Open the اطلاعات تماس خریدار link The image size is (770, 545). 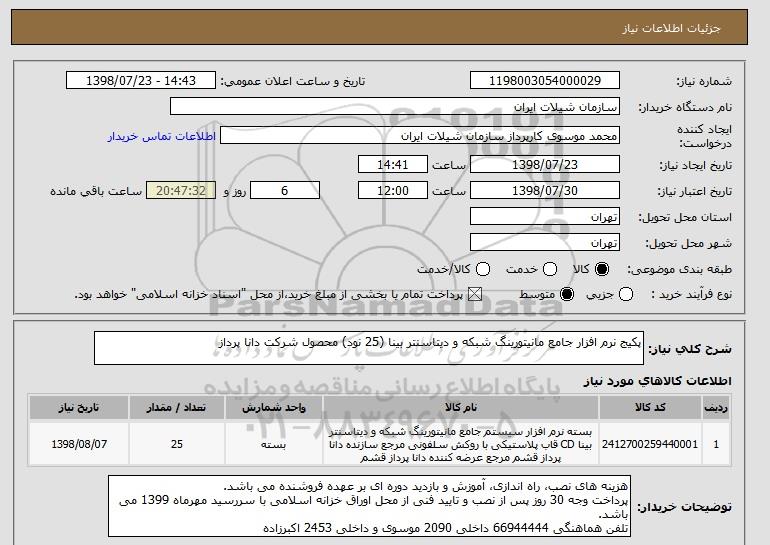click(162, 136)
